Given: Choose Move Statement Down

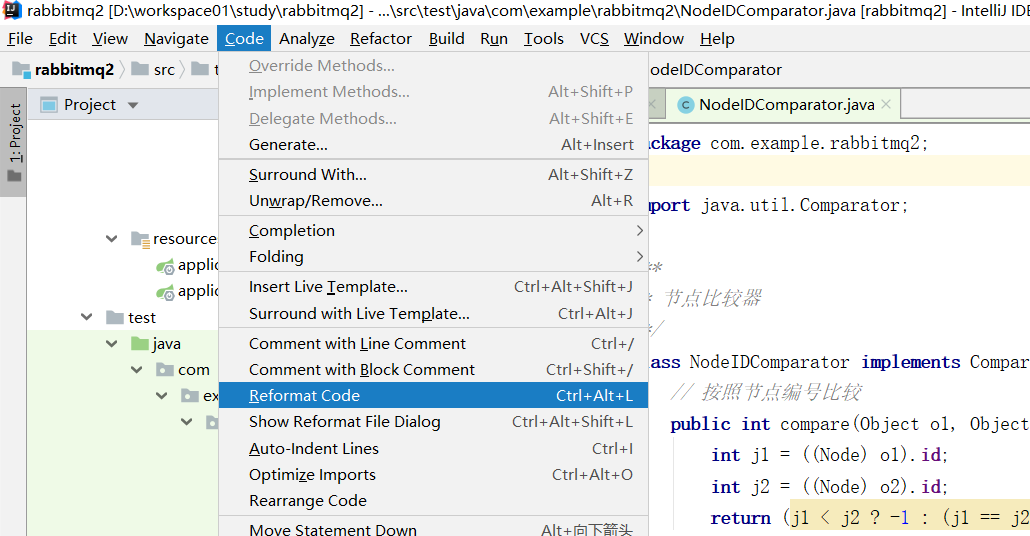Looking at the screenshot, I should click(434, 528).
